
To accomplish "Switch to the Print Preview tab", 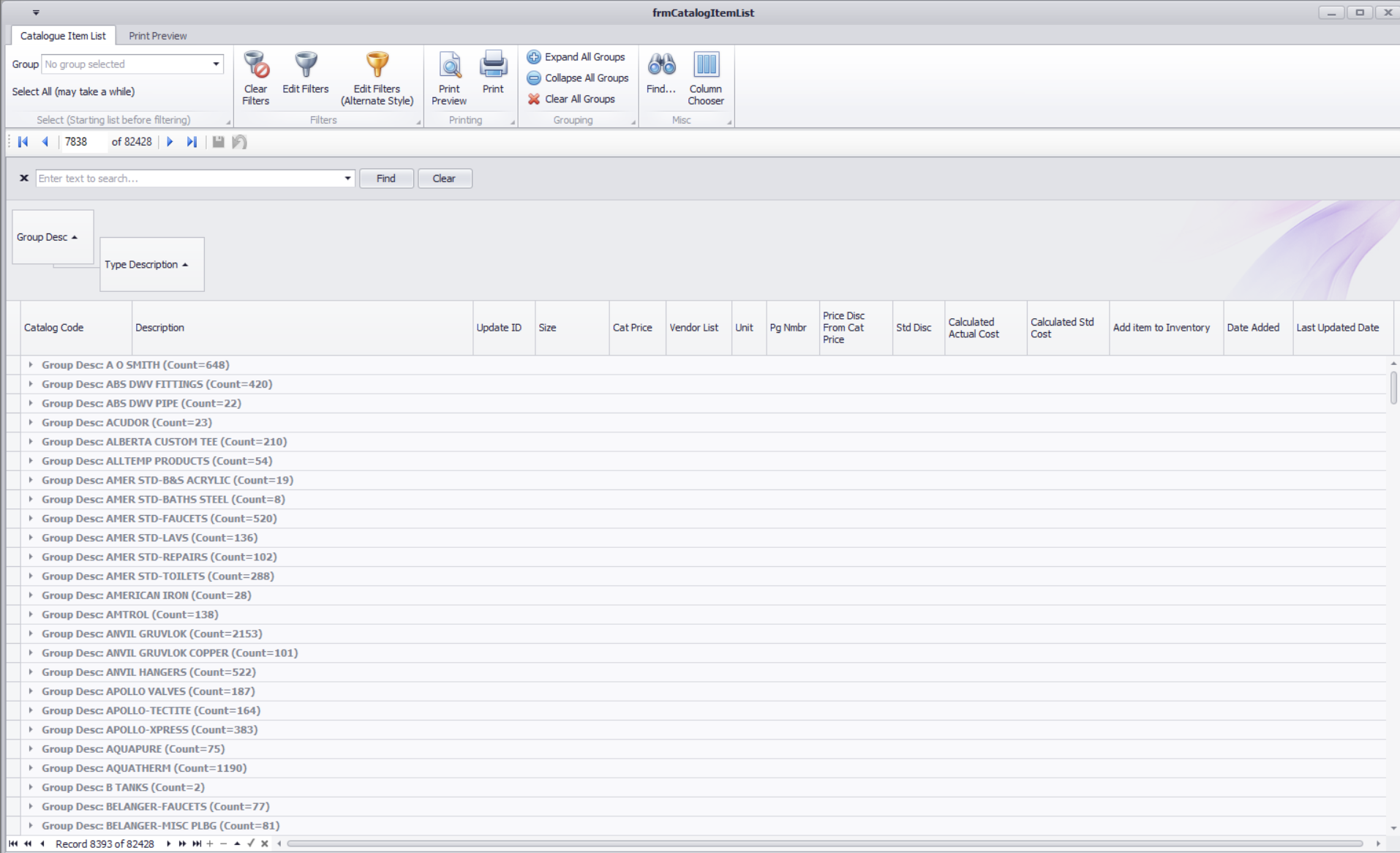I will pos(157,35).
